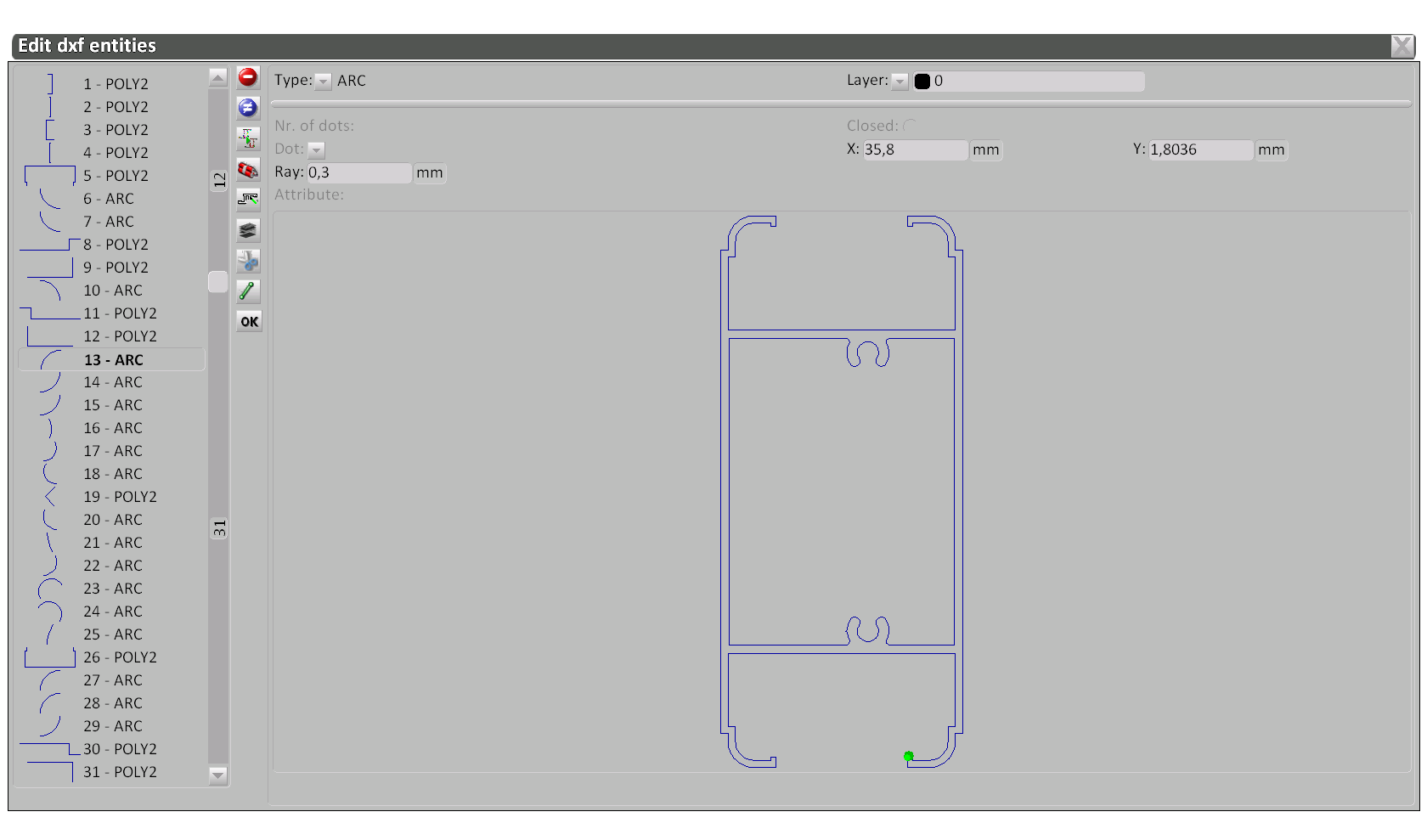Screen dimensions: 1427x840
Task: Select entity 19 - POLY2 in list
Action: click(120, 497)
